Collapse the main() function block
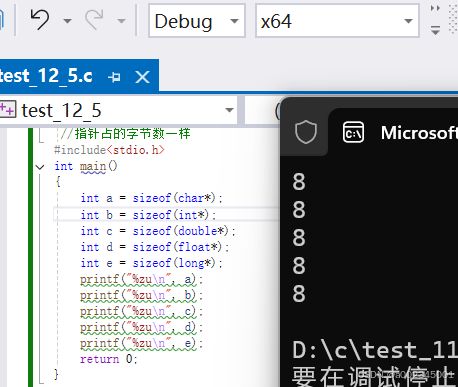This screenshot has width=458, height=387. [40, 167]
